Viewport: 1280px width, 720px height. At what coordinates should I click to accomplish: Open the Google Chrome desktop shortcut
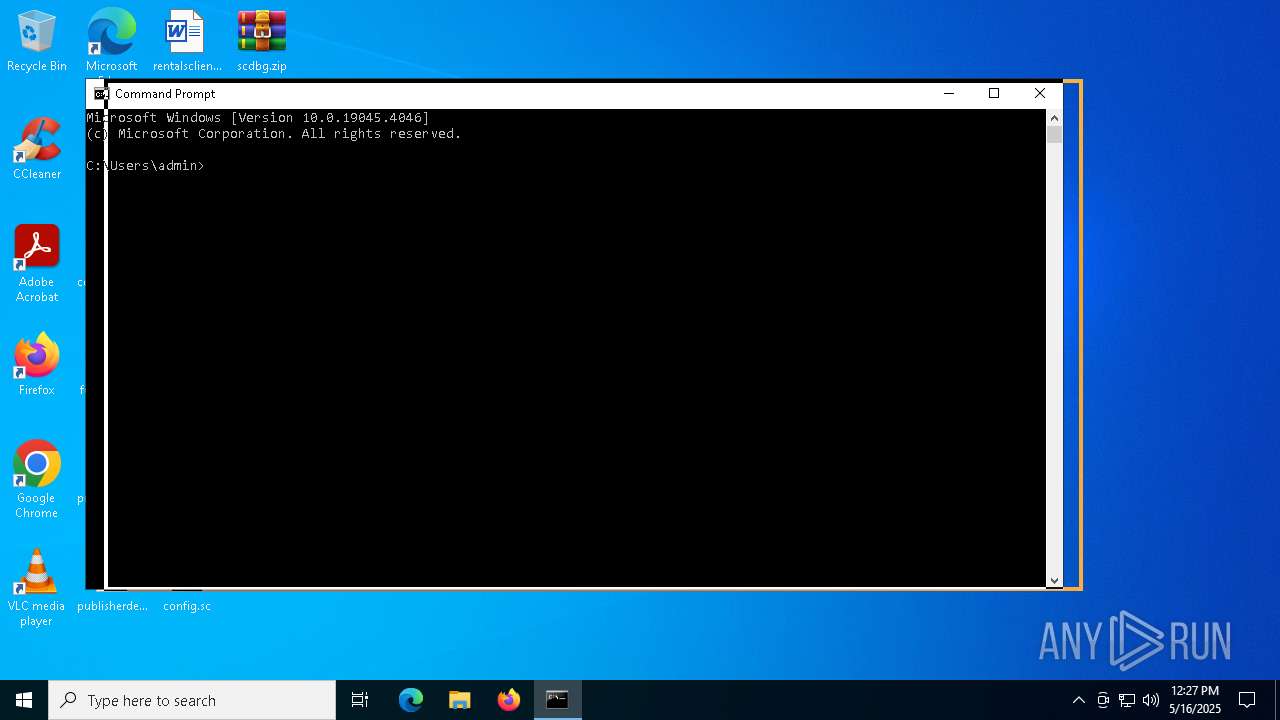point(37,480)
